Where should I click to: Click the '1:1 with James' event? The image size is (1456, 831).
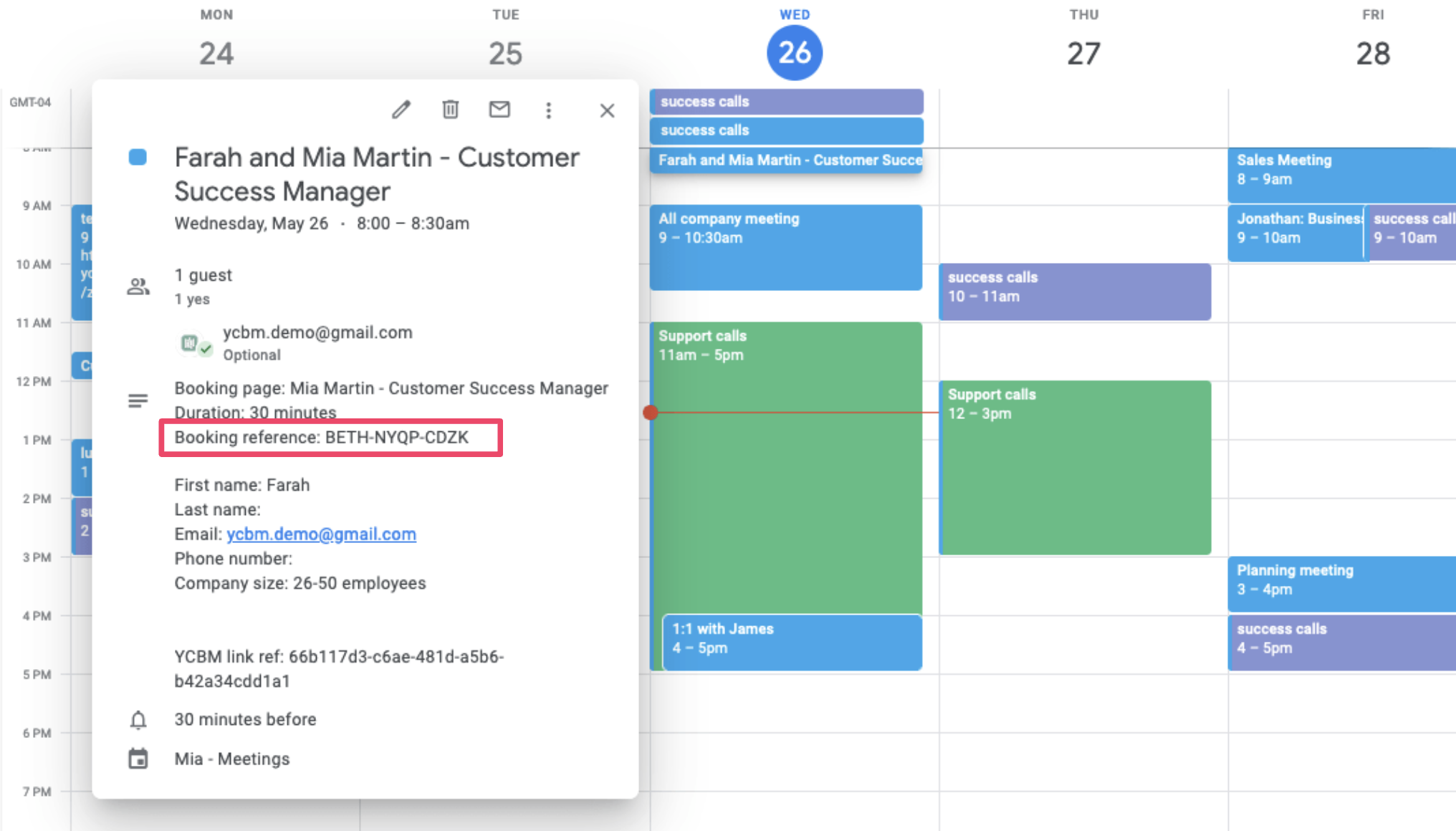pyautogui.click(x=790, y=641)
